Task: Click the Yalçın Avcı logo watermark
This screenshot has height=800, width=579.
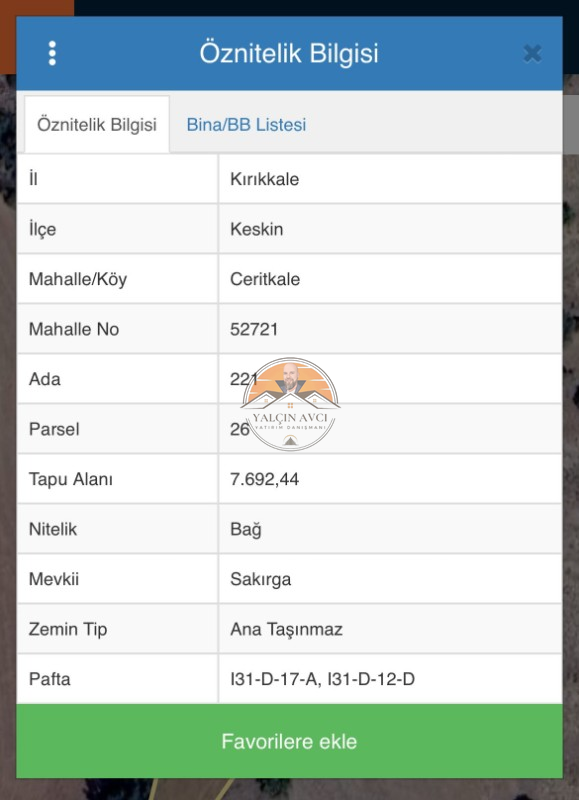Action: [290, 405]
